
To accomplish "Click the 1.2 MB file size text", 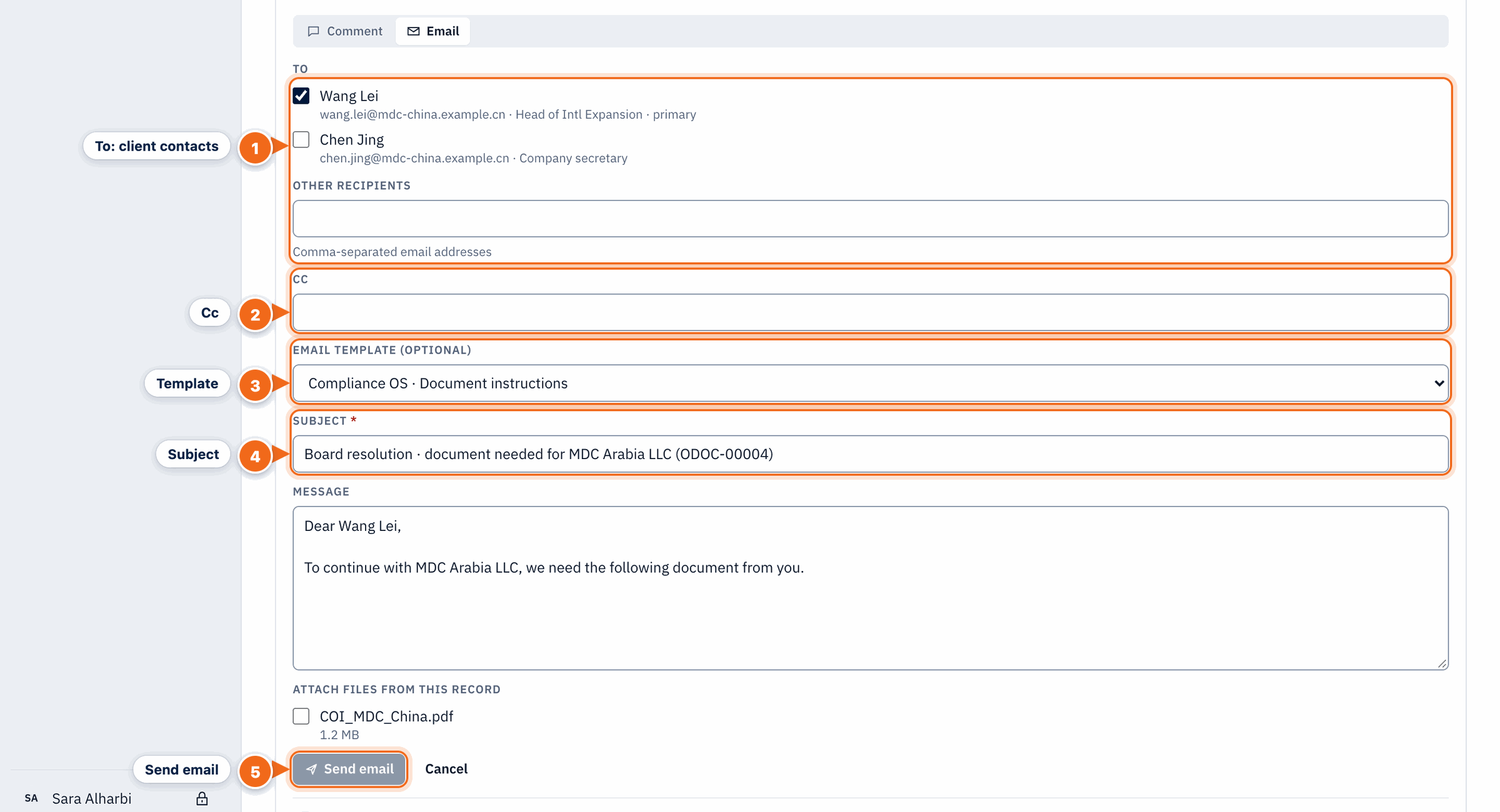I will click(x=339, y=735).
